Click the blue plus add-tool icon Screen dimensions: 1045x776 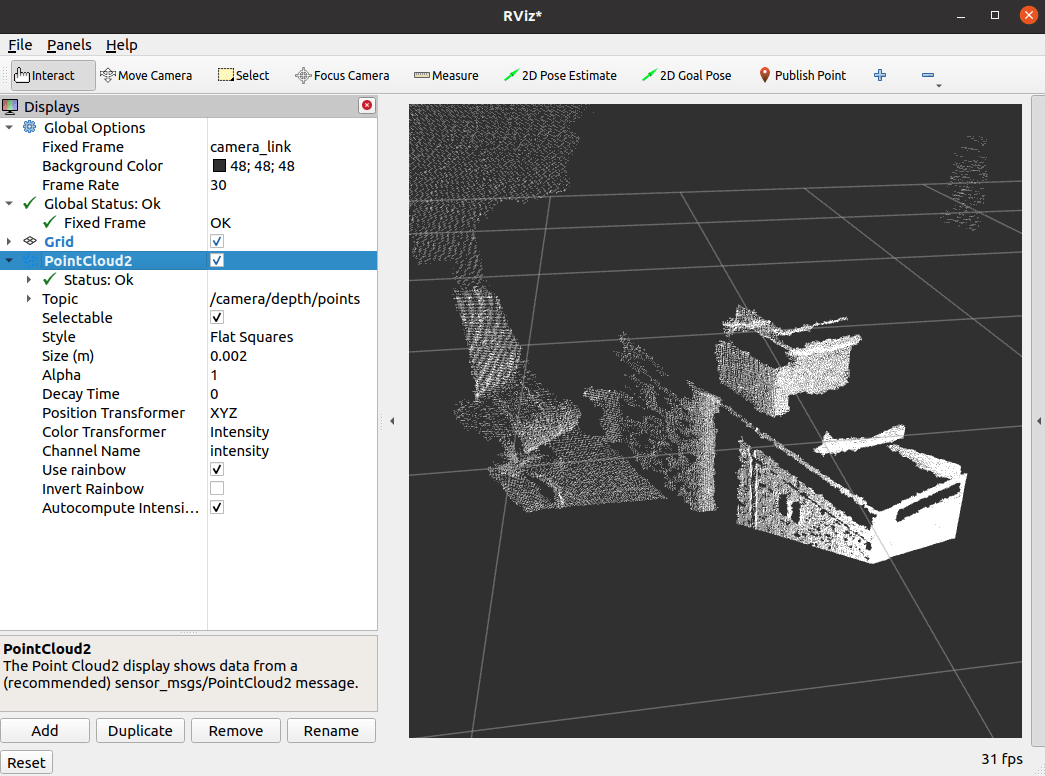pos(880,75)
